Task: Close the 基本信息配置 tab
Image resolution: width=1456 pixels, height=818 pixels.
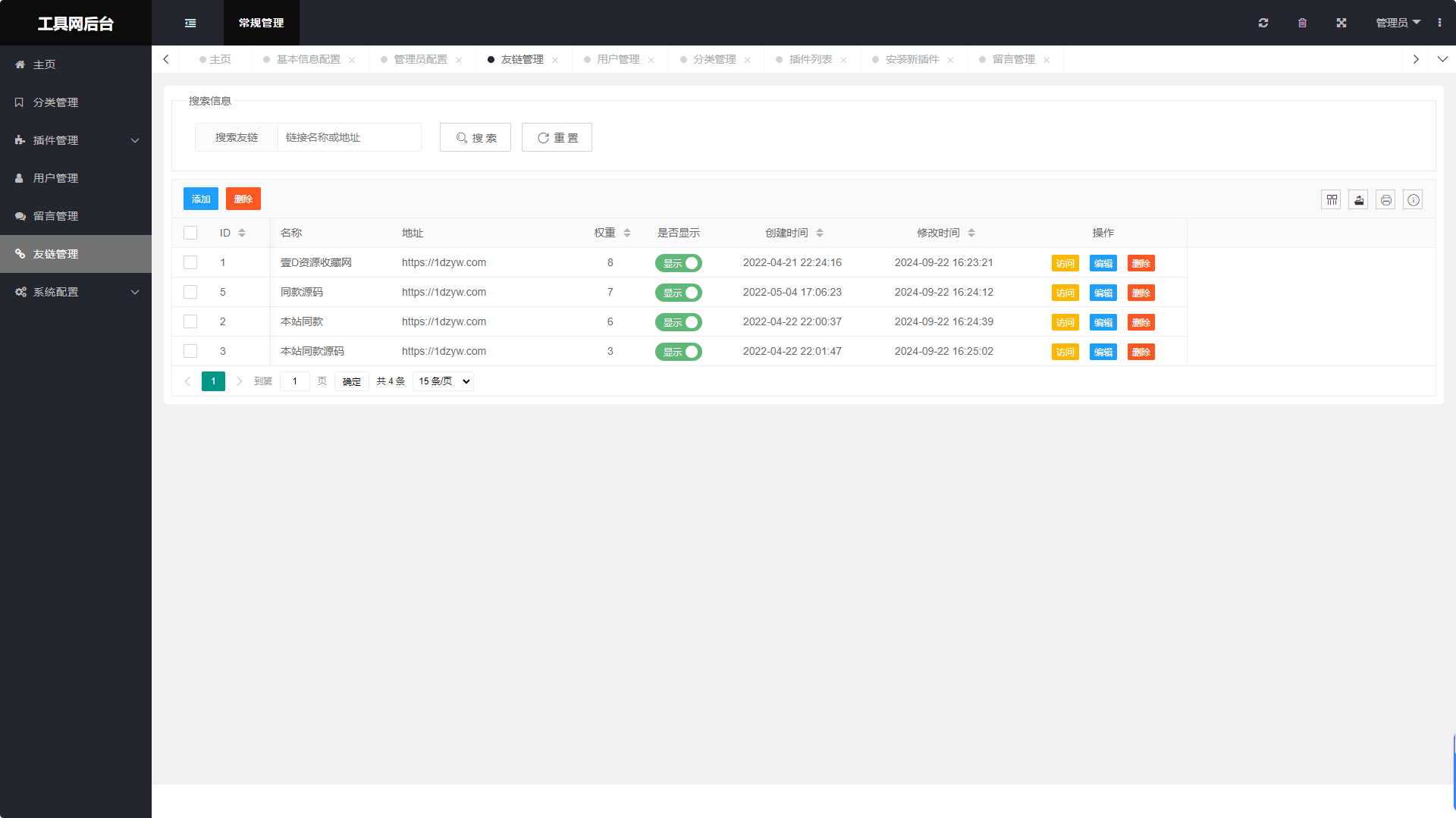Action: click(352, 60)
